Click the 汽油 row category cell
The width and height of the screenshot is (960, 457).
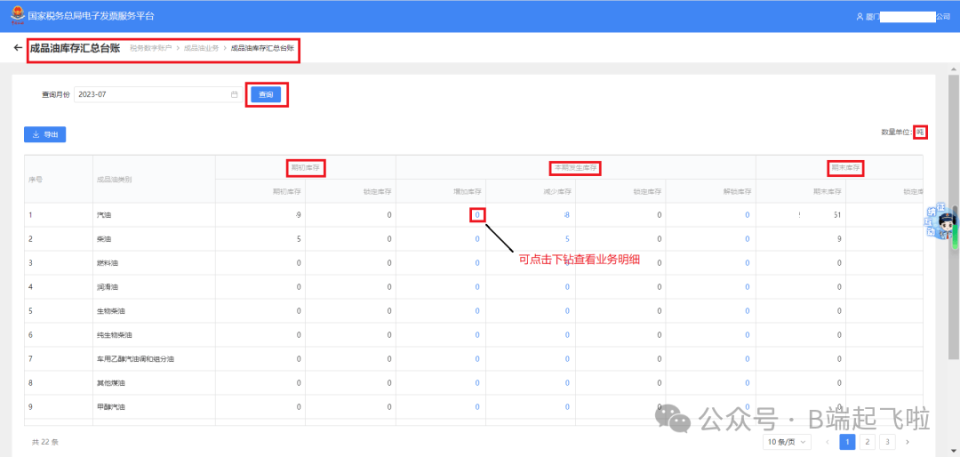(x=154, y=215)
